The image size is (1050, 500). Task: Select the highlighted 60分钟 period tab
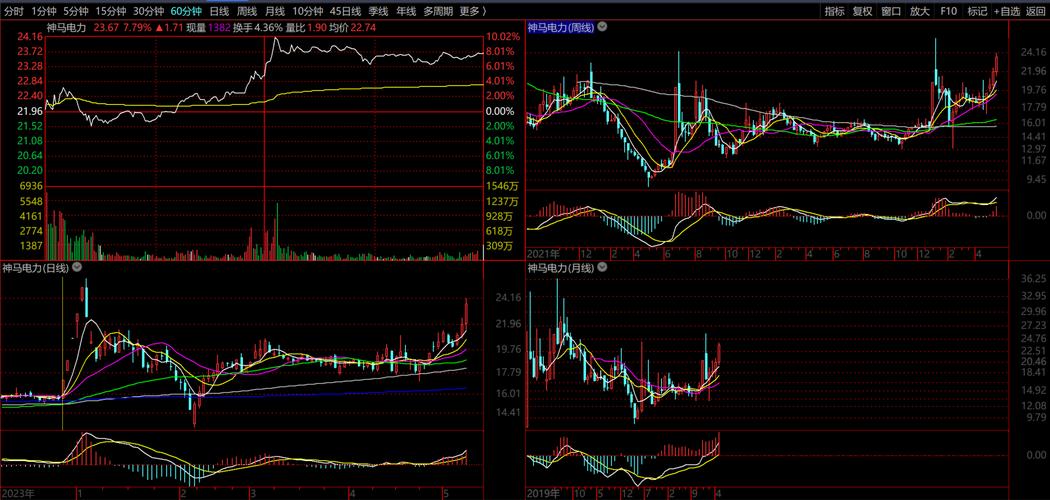click(x=186, y=11)
